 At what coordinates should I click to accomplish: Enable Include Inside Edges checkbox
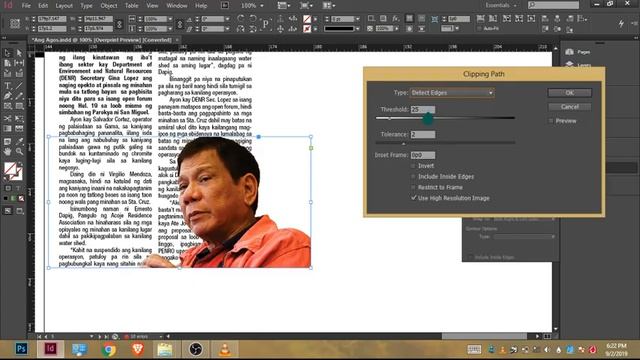point(413,177)
